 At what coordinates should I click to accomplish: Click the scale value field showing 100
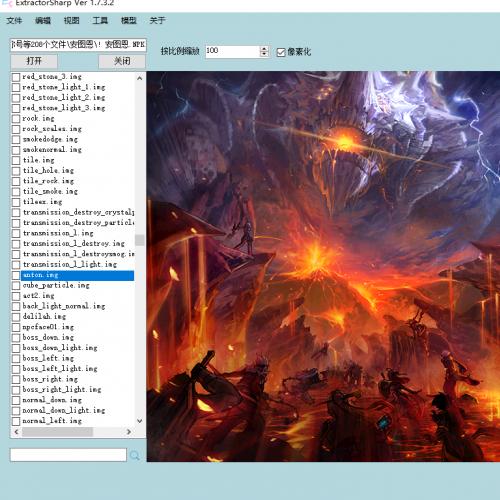(232, 51)
